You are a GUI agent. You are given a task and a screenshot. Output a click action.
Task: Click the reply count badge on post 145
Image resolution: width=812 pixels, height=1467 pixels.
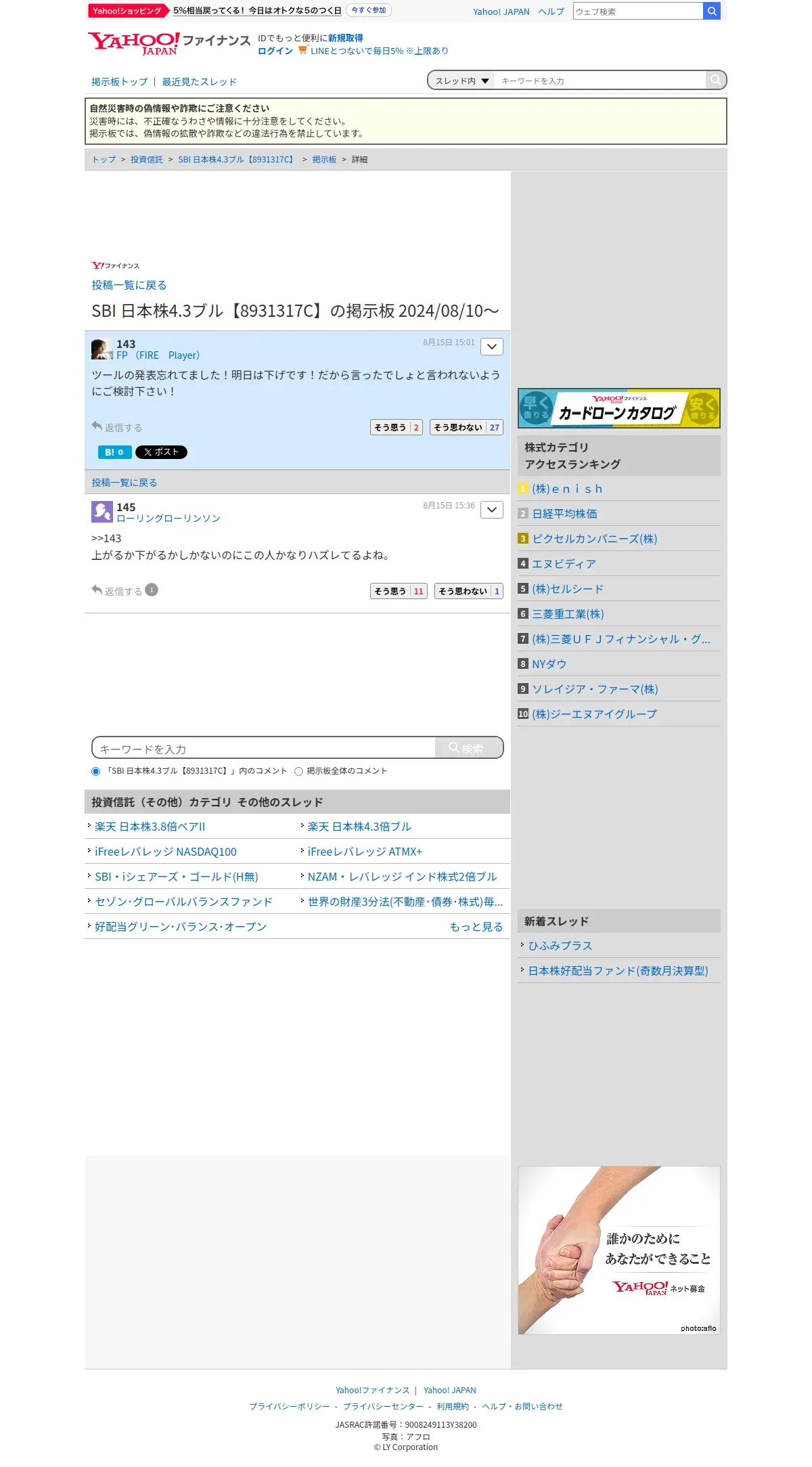152,590
